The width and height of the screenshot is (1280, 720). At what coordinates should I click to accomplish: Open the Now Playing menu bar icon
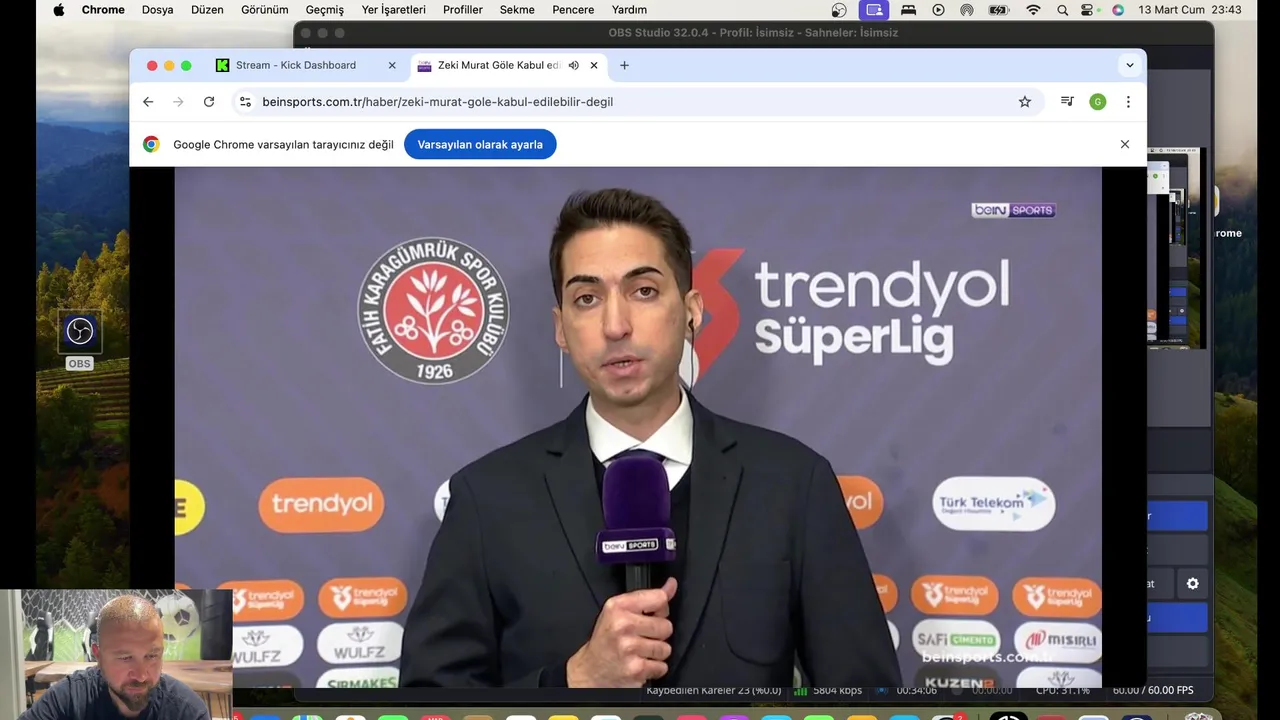pos(938,10)
